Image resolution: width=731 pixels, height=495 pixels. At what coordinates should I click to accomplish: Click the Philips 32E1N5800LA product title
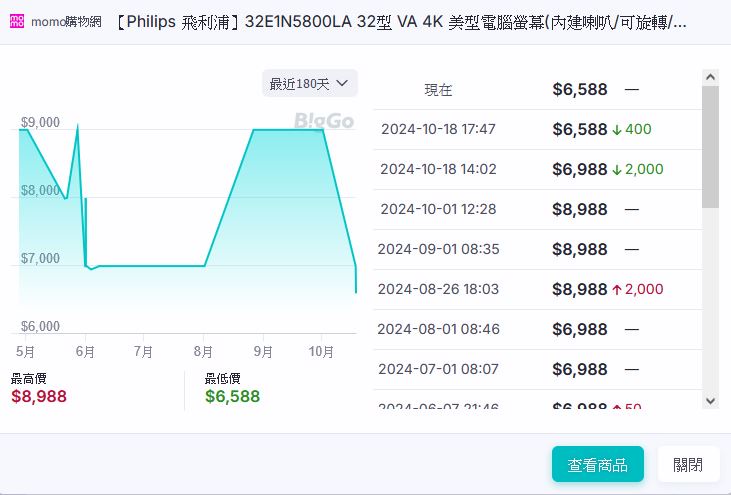pos(400,22)
